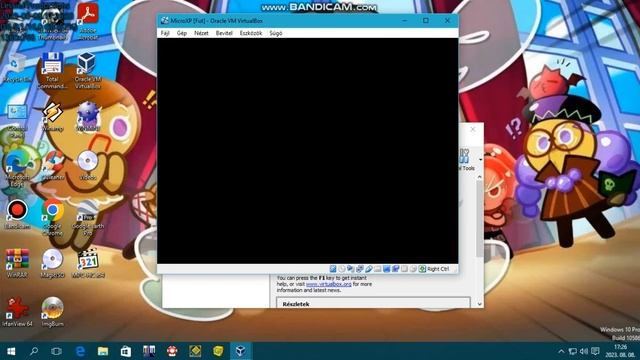
Task: Click the Right Ctrl host key label
Action: pyautogui.click(x=438, y=269)
